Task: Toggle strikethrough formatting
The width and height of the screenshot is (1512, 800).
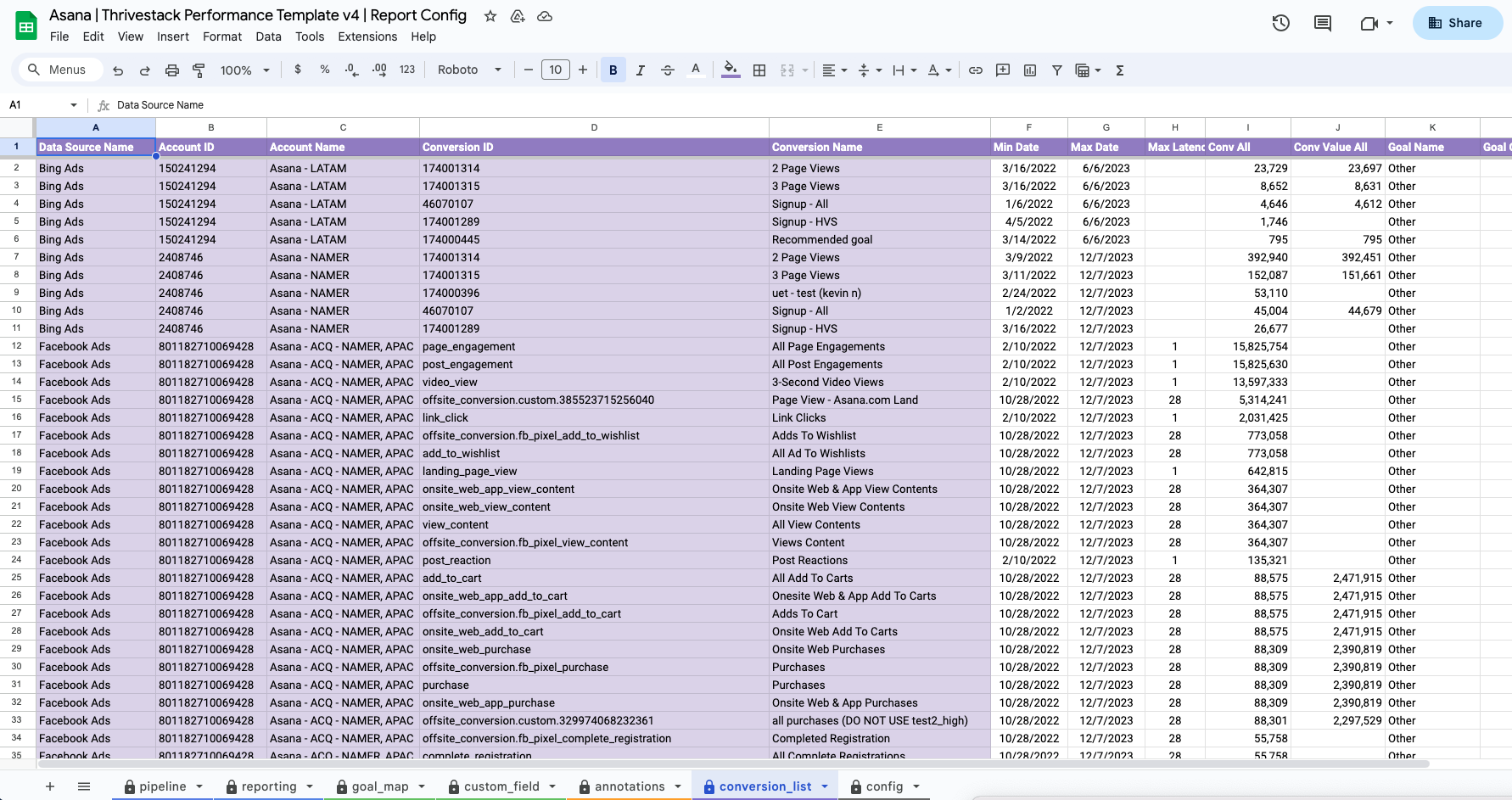Action: tap(668, 70)
